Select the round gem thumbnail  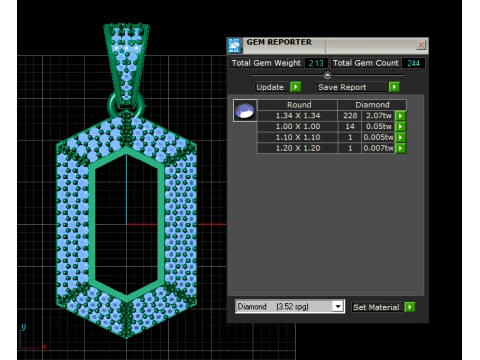pyautogui.click(x=245, y=111)
